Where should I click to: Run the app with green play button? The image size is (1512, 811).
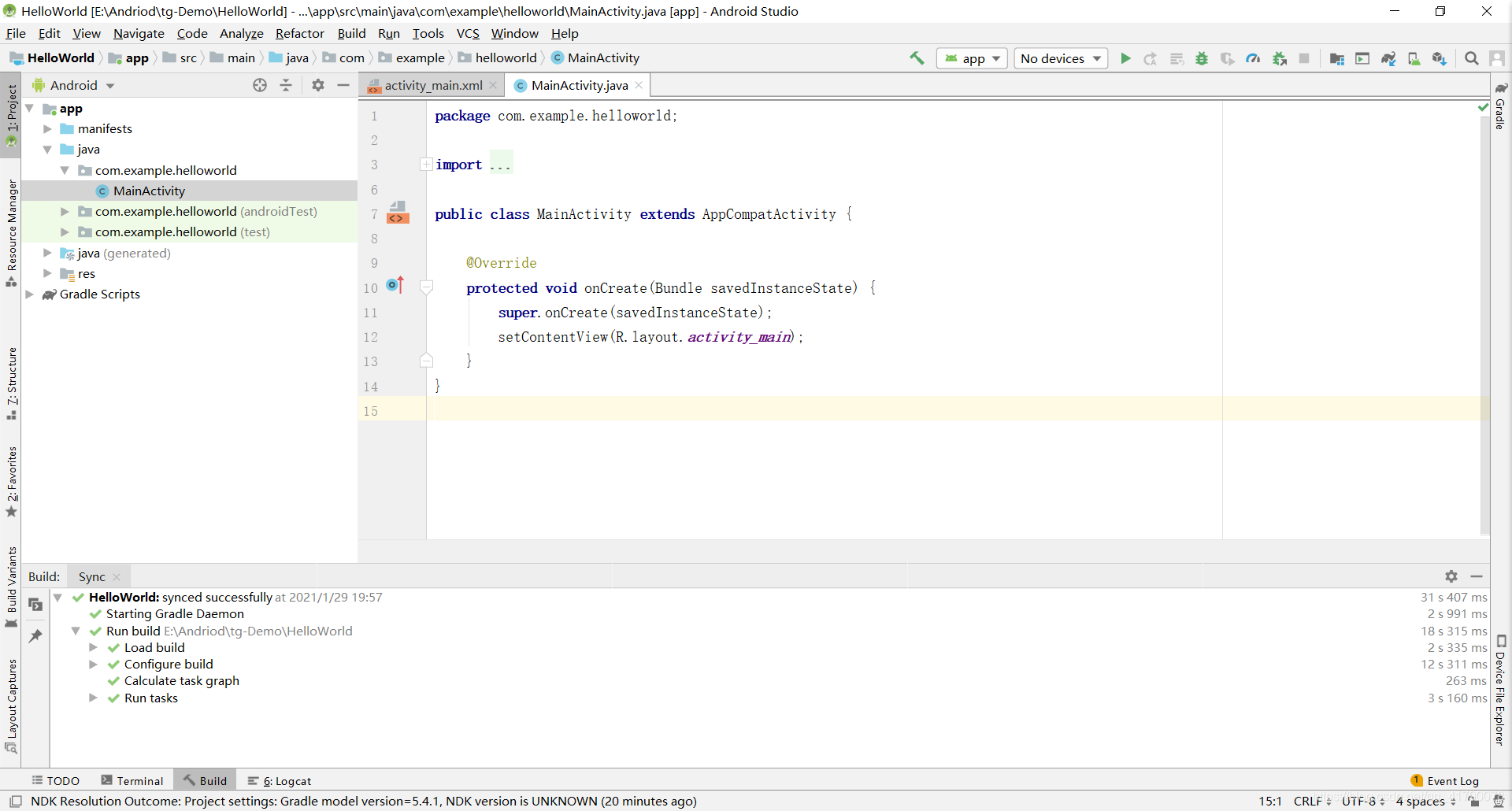click(x=1125, y=58)
